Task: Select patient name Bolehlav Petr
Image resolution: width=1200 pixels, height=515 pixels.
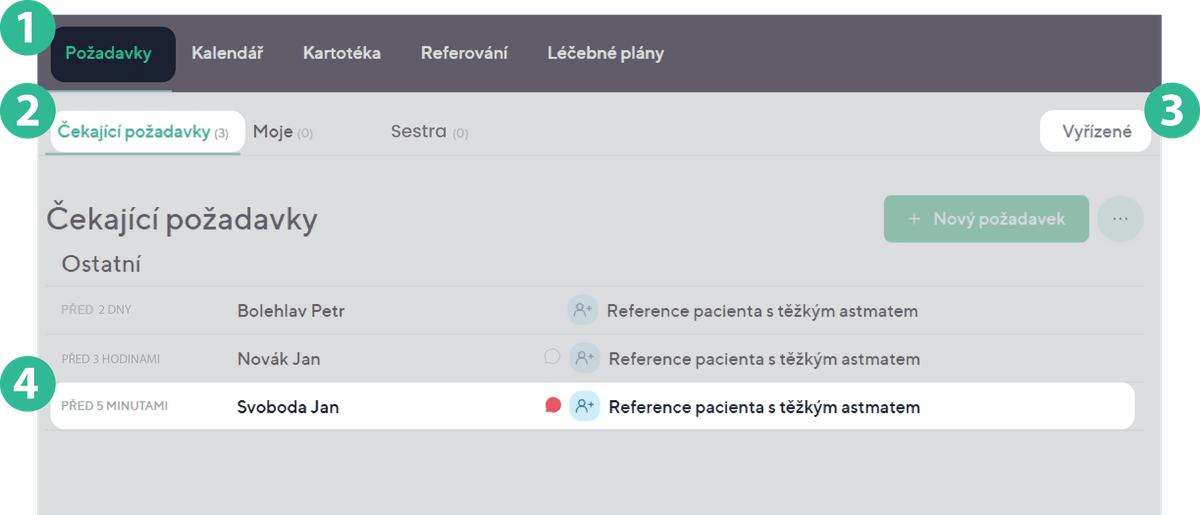Action: (291, 311)
